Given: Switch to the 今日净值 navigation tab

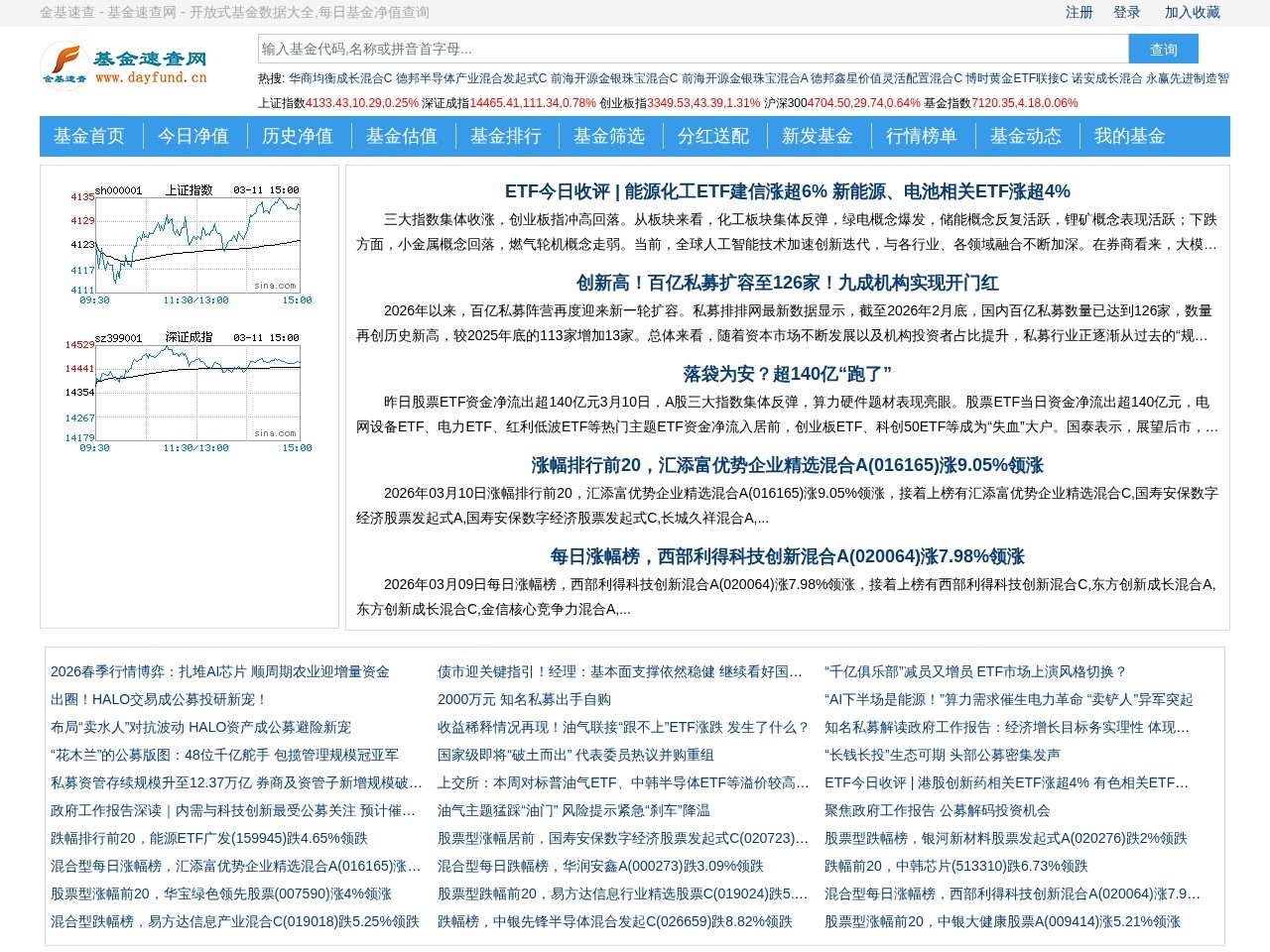Looking at the screenshot, I should [x=194, y=137].
